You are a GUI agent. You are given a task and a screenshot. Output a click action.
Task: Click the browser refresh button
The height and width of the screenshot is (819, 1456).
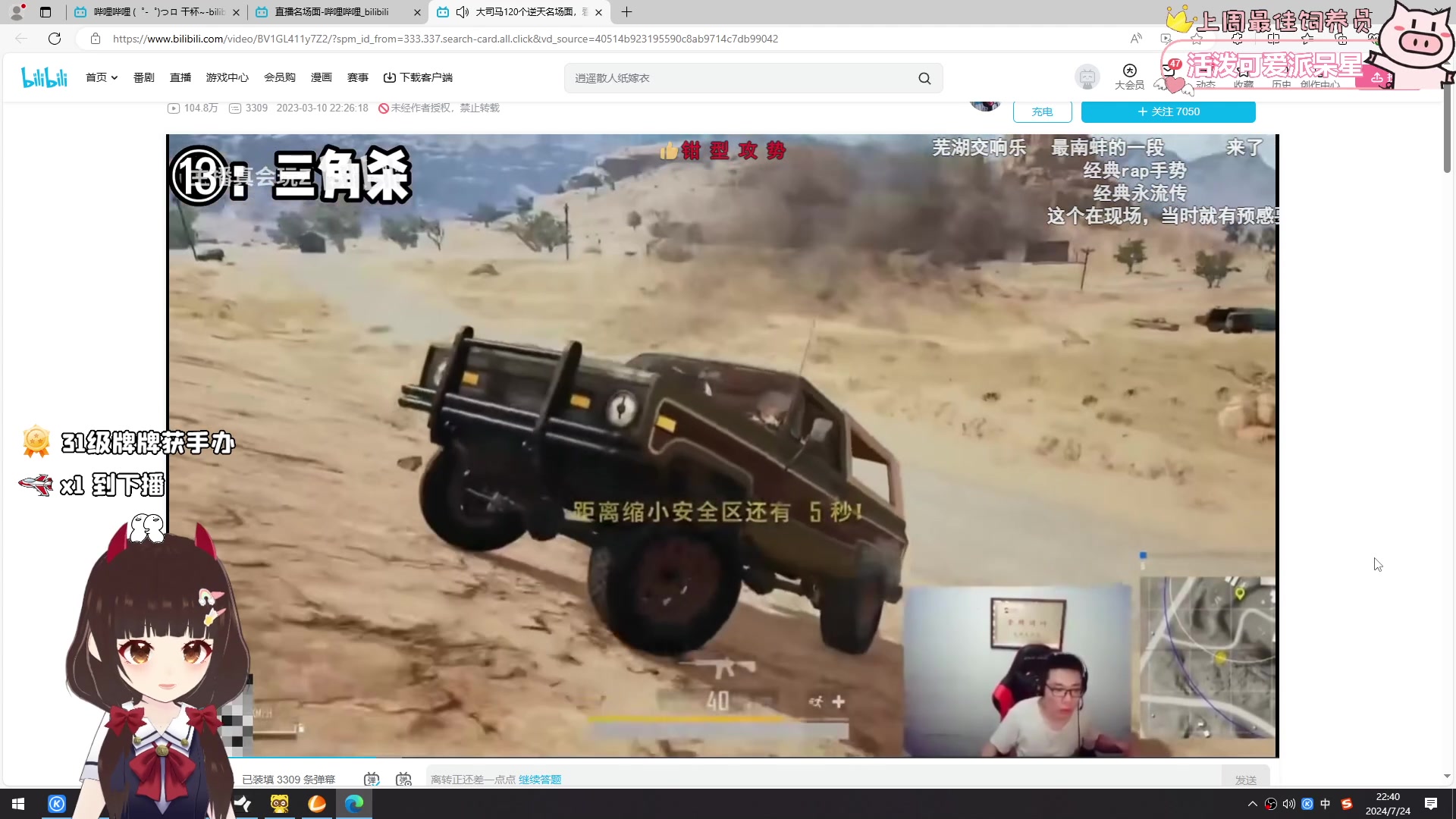(55, 39)
